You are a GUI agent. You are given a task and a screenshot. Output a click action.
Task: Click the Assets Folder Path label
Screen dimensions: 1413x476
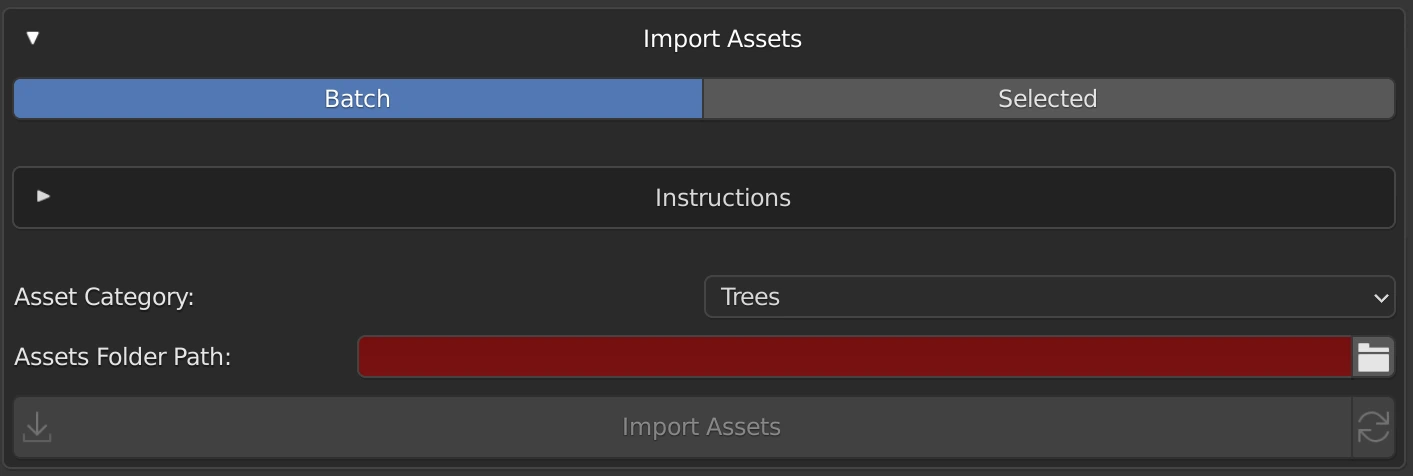pyautogui.click(x=122, y=357)
